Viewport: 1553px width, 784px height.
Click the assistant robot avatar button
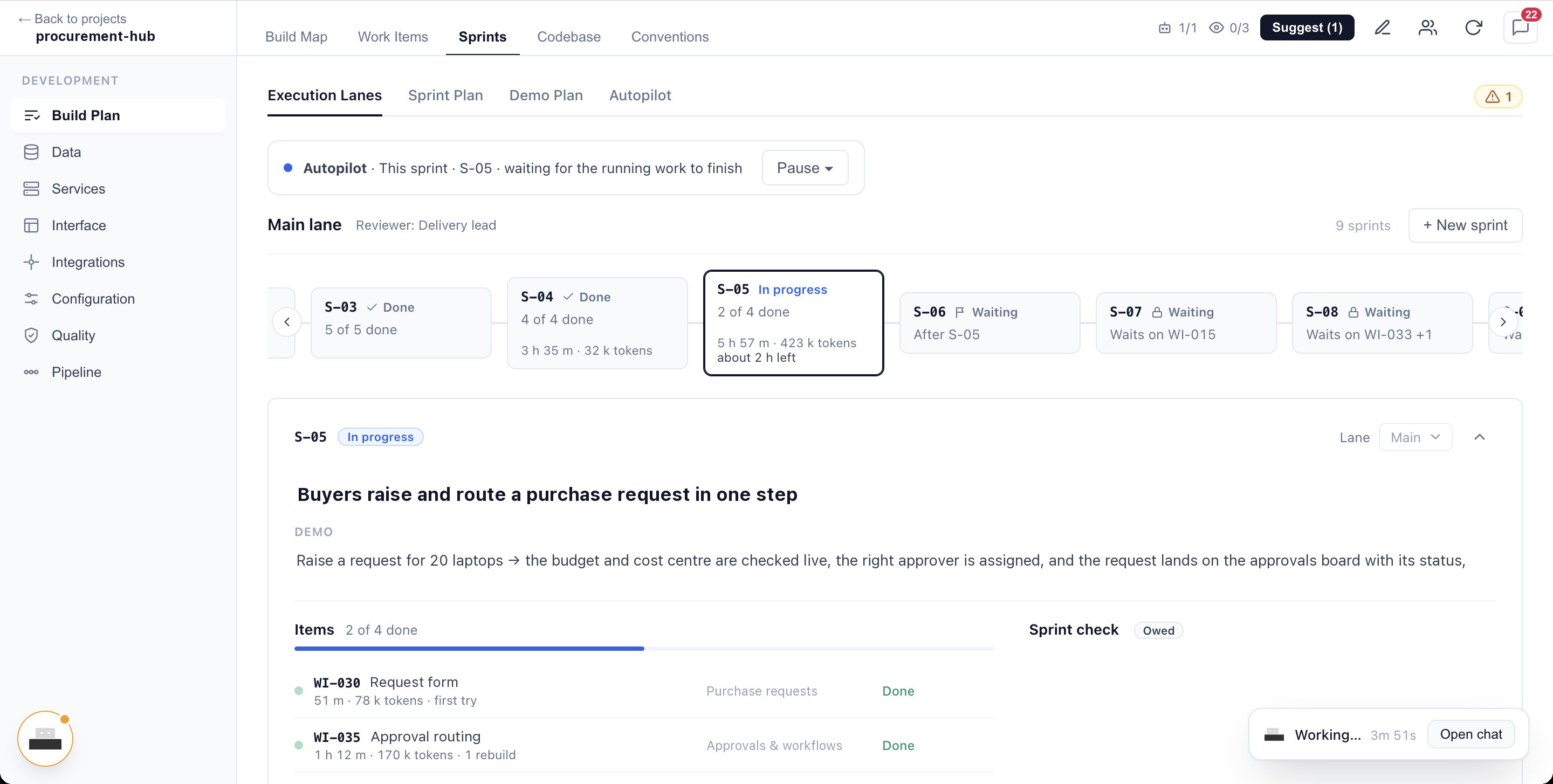(45, 739)
